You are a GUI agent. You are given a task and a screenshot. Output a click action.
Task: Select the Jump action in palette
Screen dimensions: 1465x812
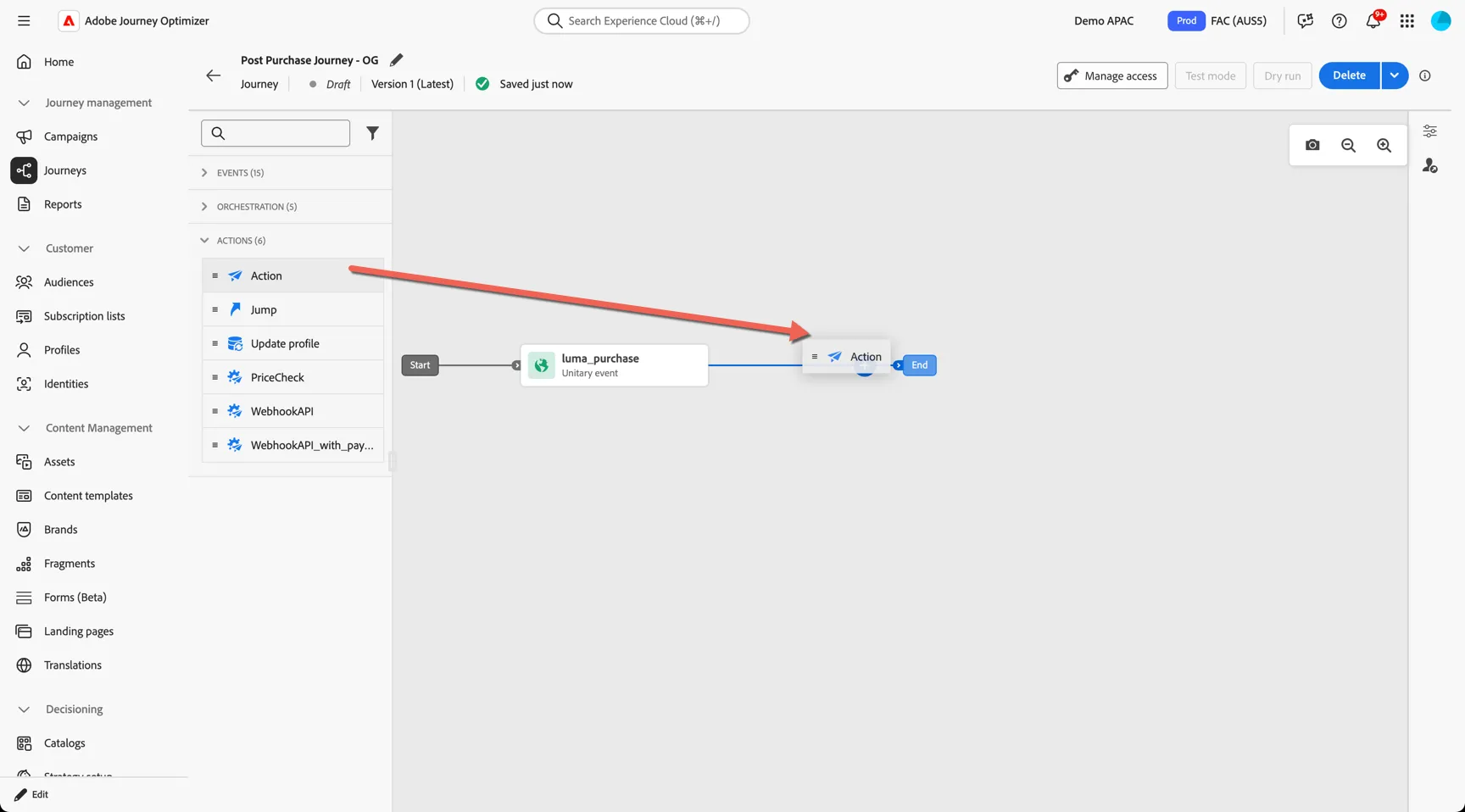click(x=292, y=309)
